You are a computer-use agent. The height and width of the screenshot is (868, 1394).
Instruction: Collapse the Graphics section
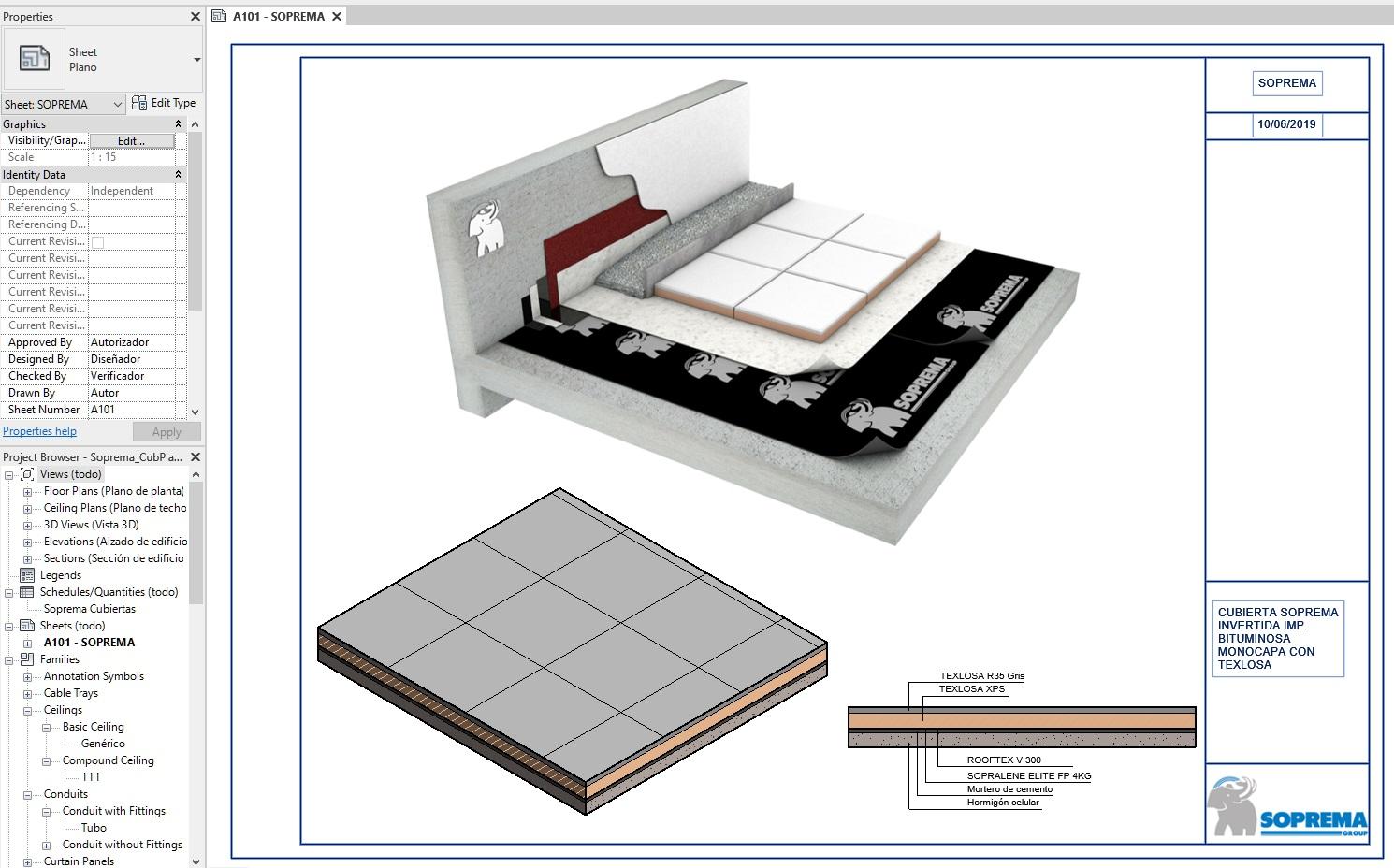tap(178, 124)
